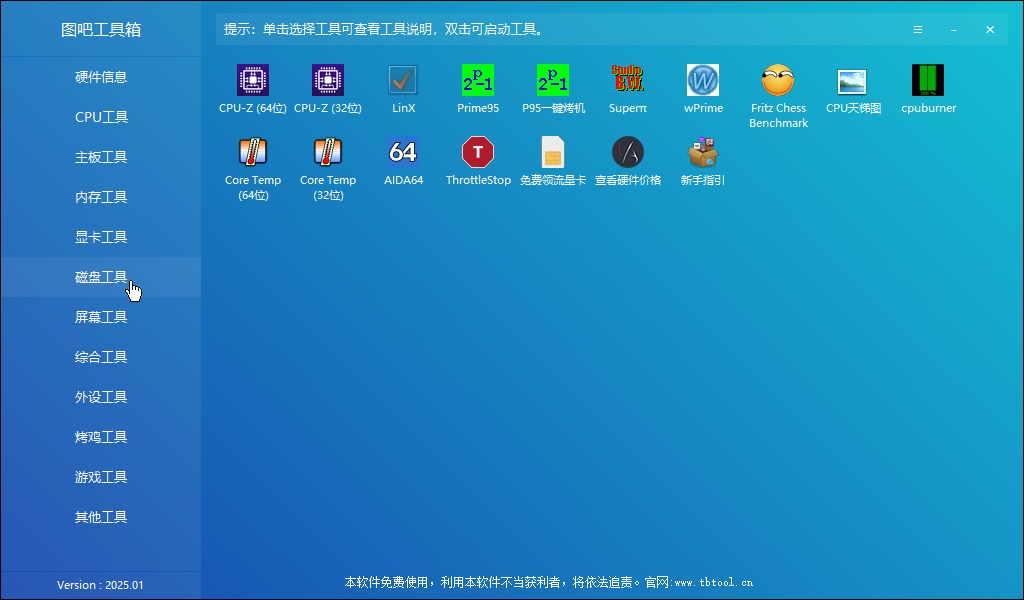Click the 图吧工具箱 title text
1024x600 pixels.
pyautogui.click(x=101, y=29)
